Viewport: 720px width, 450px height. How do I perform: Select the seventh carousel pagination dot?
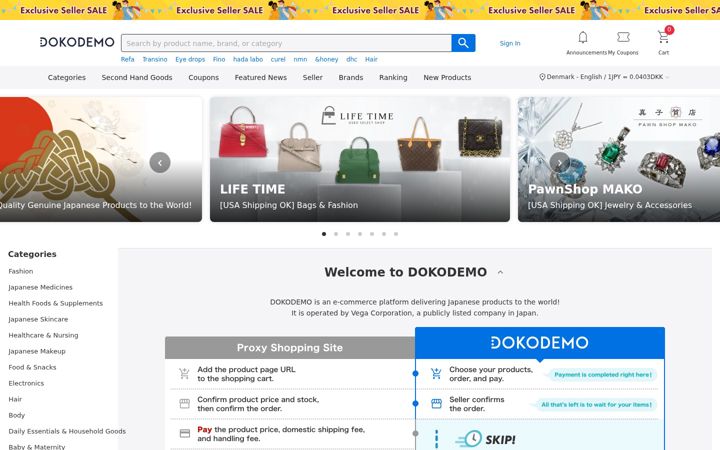point(396,234)
